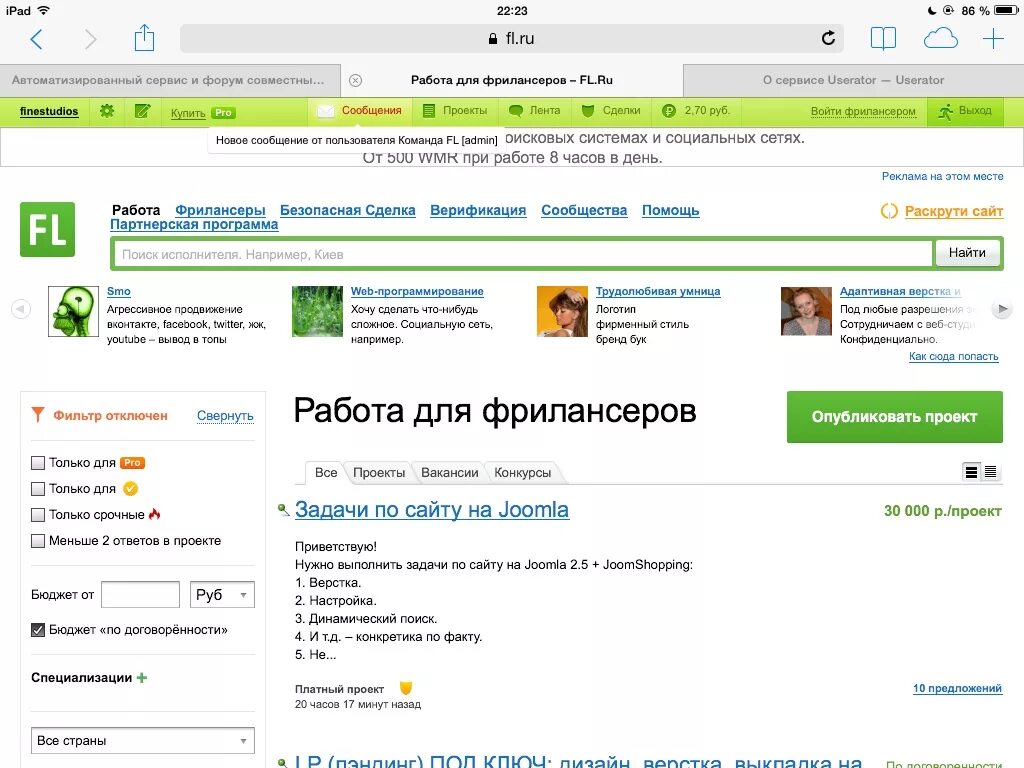
Task: Open Сообщения in the green bar
Action: (x=360, y=110)
